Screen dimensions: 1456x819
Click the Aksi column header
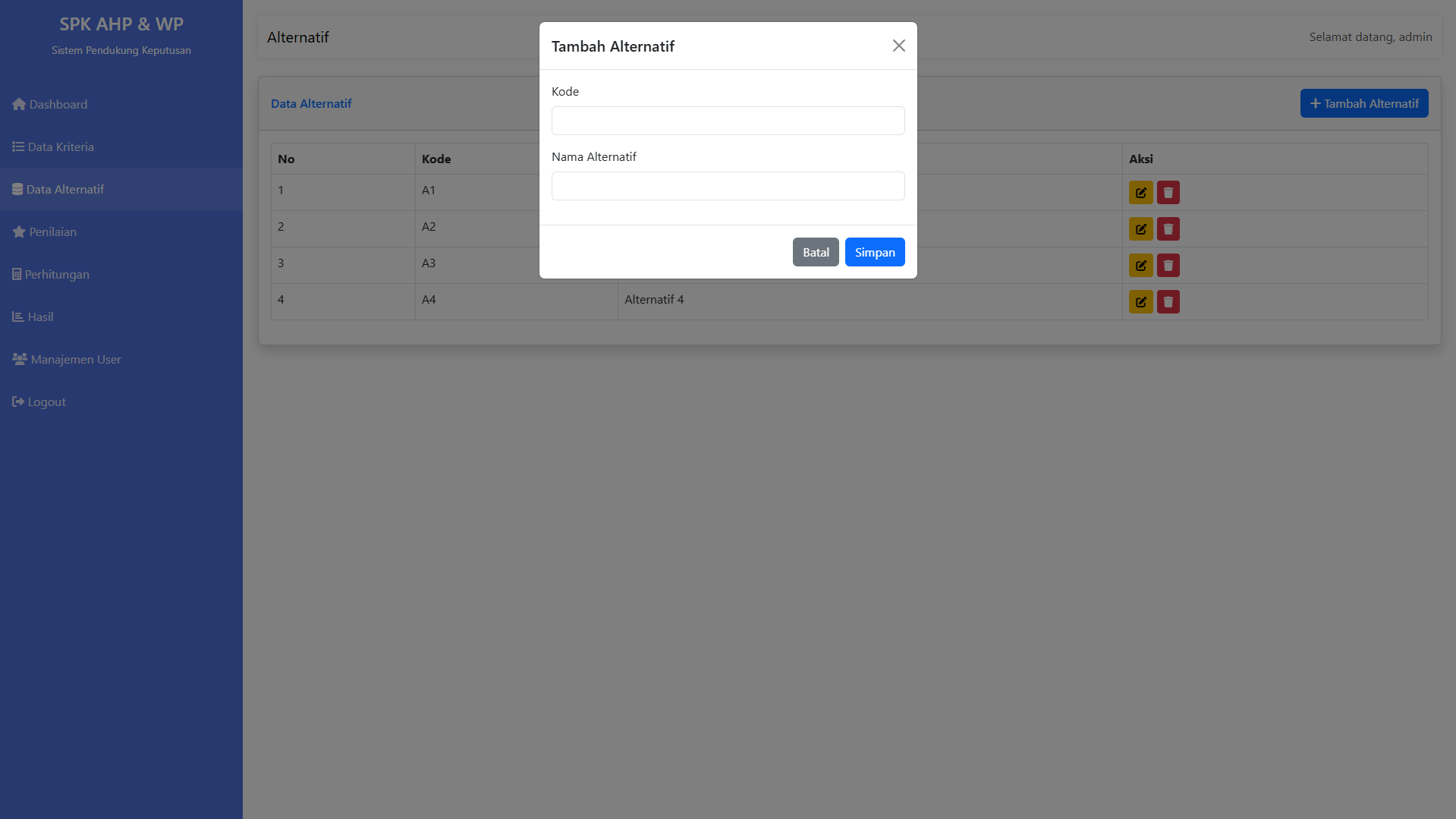coord(1275,159)
